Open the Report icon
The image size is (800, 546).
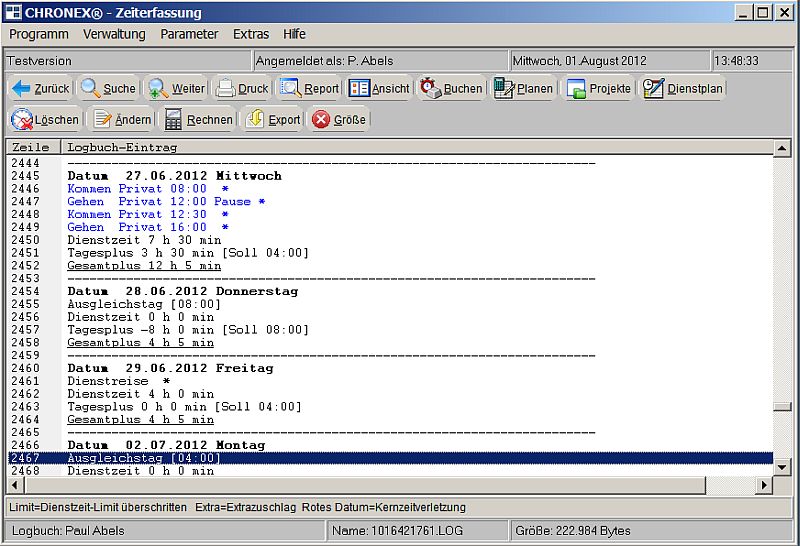click(291, 88)
